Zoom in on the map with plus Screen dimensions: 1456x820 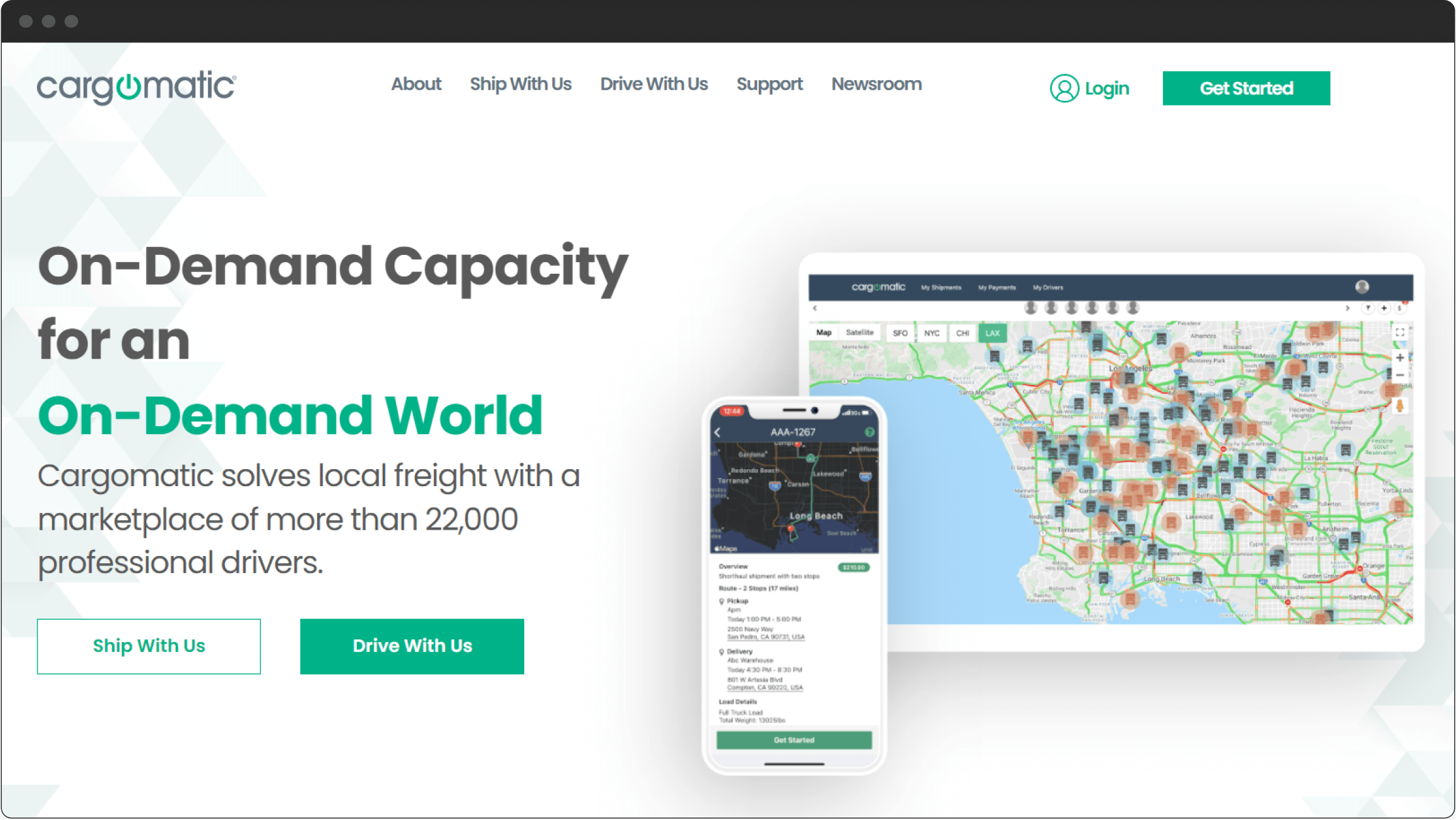click(1400, 357)
